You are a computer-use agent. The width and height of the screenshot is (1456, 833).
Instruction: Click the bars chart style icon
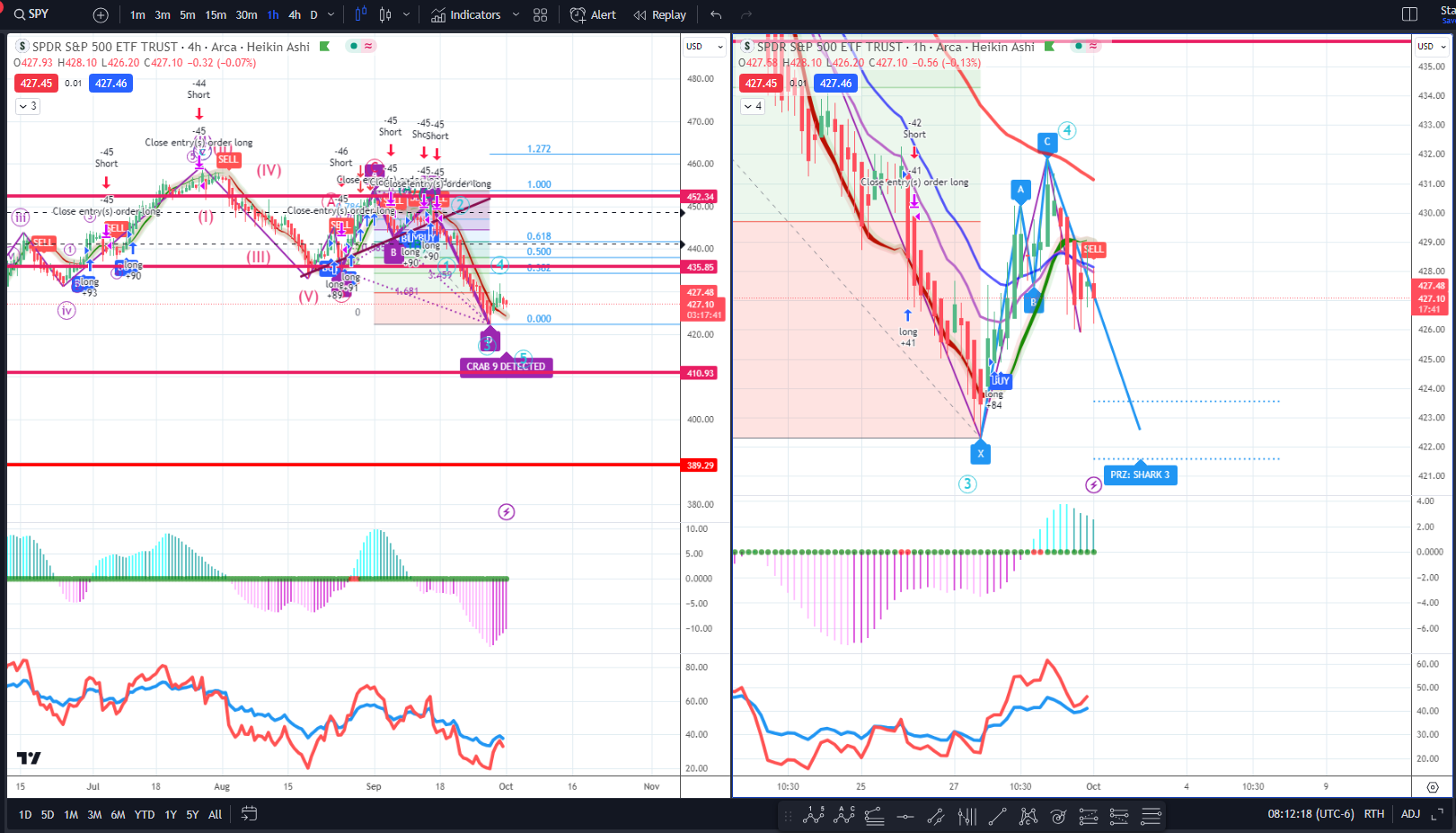[385, 15]
